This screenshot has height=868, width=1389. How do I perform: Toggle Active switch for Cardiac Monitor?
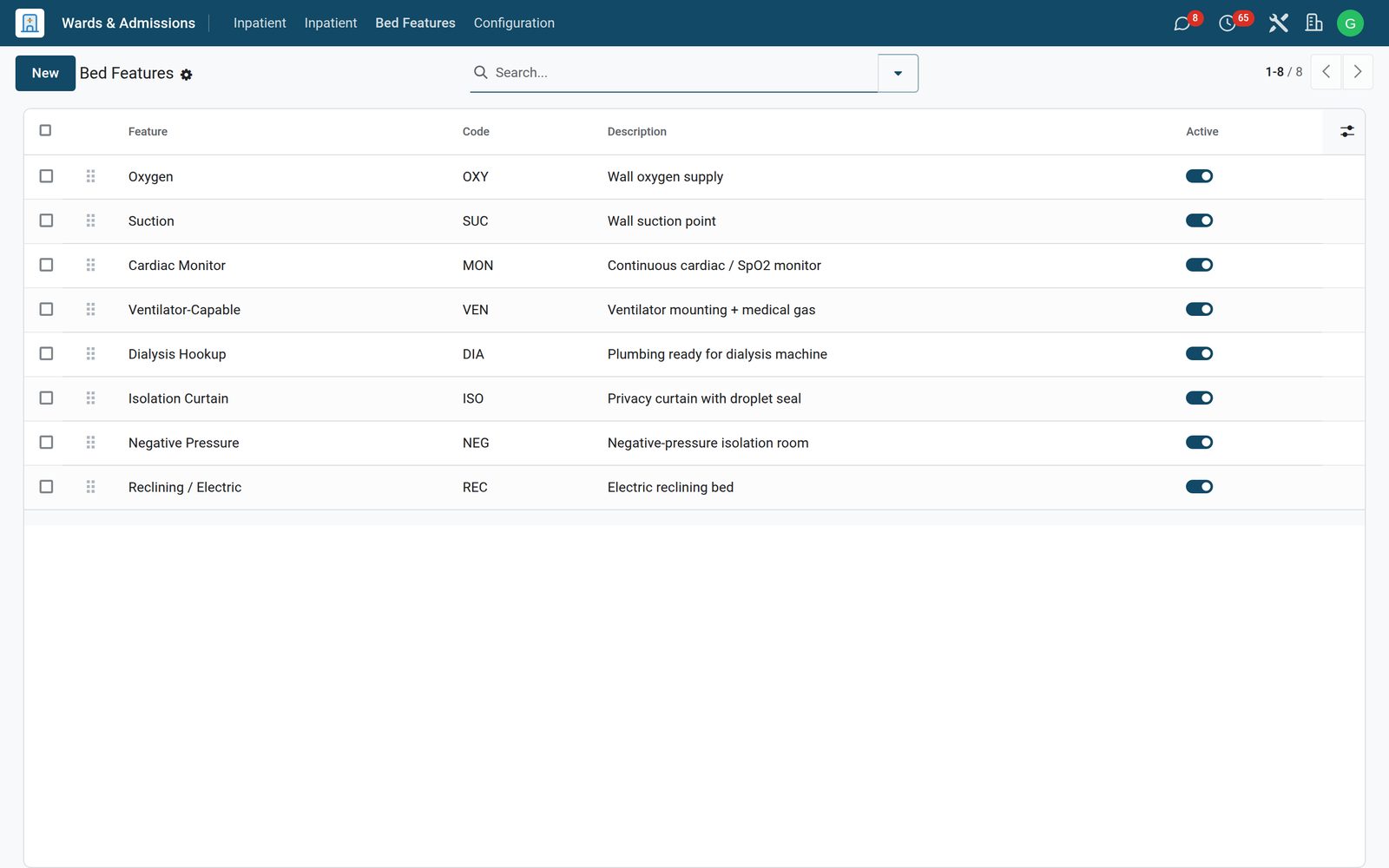tap(1199, 265)
